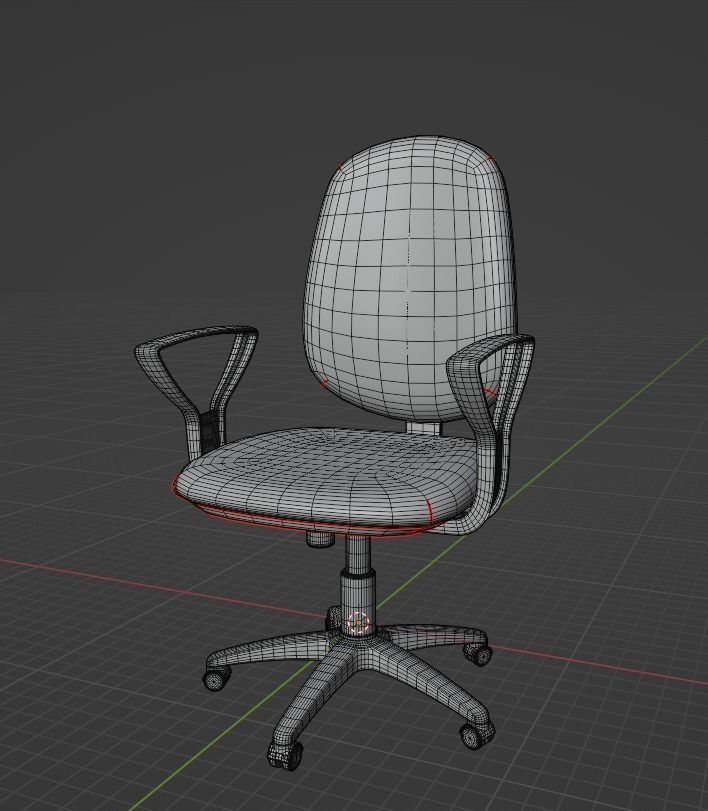This screenshot has width=708, height=811.
Task: Select the adjustment lever knob beneath the seat
Action: [319, 538]
